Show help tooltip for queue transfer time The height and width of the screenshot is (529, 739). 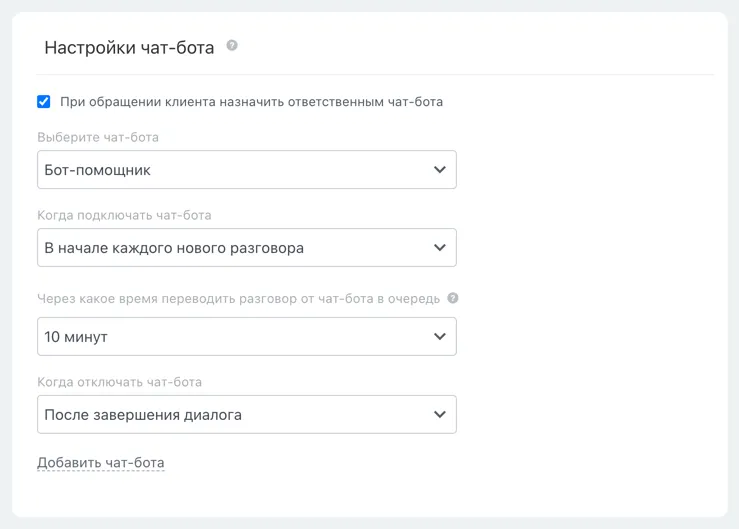(x=452, y=298)
